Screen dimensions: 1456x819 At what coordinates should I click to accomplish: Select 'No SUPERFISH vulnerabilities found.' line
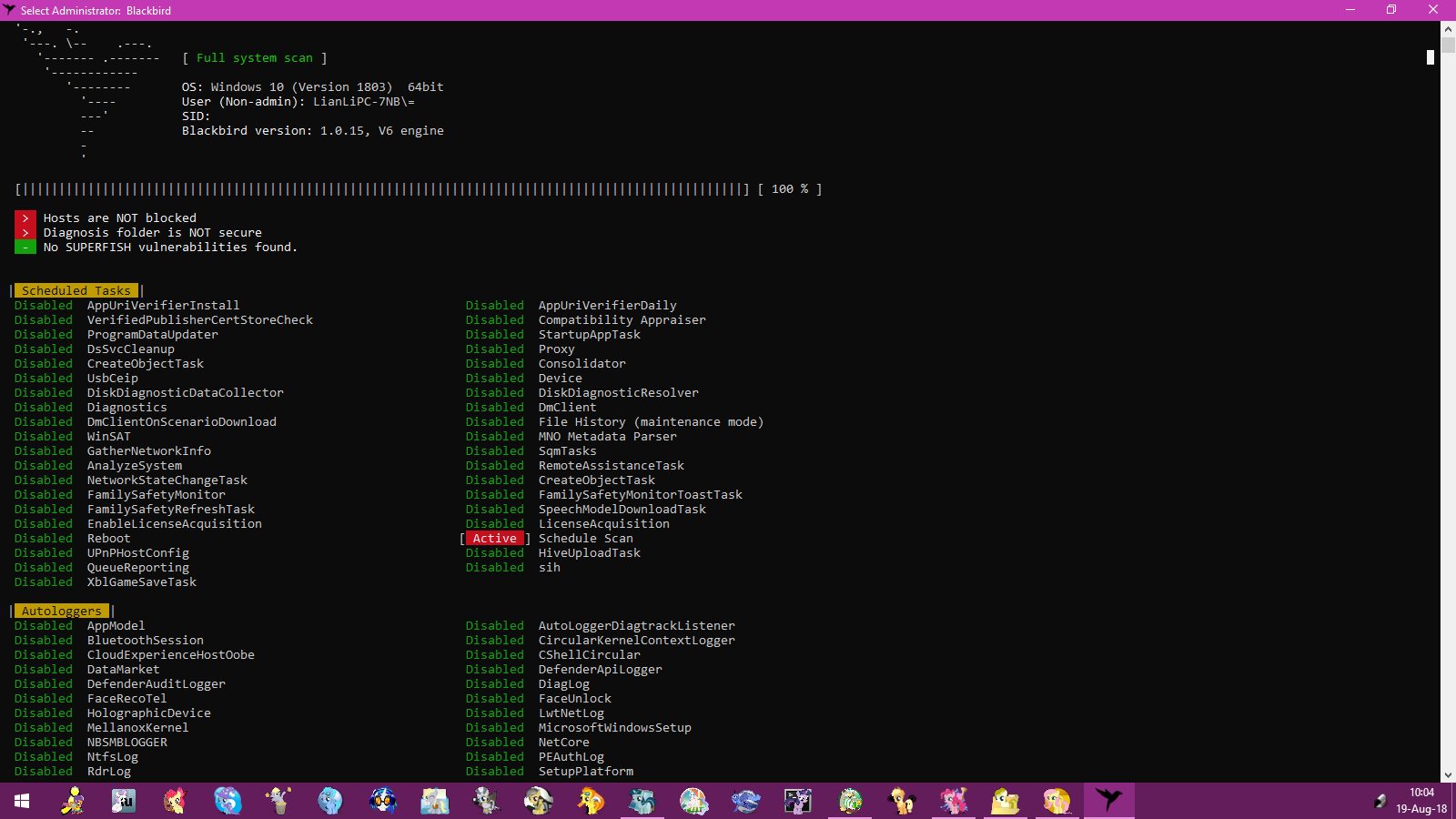point(171,248)
